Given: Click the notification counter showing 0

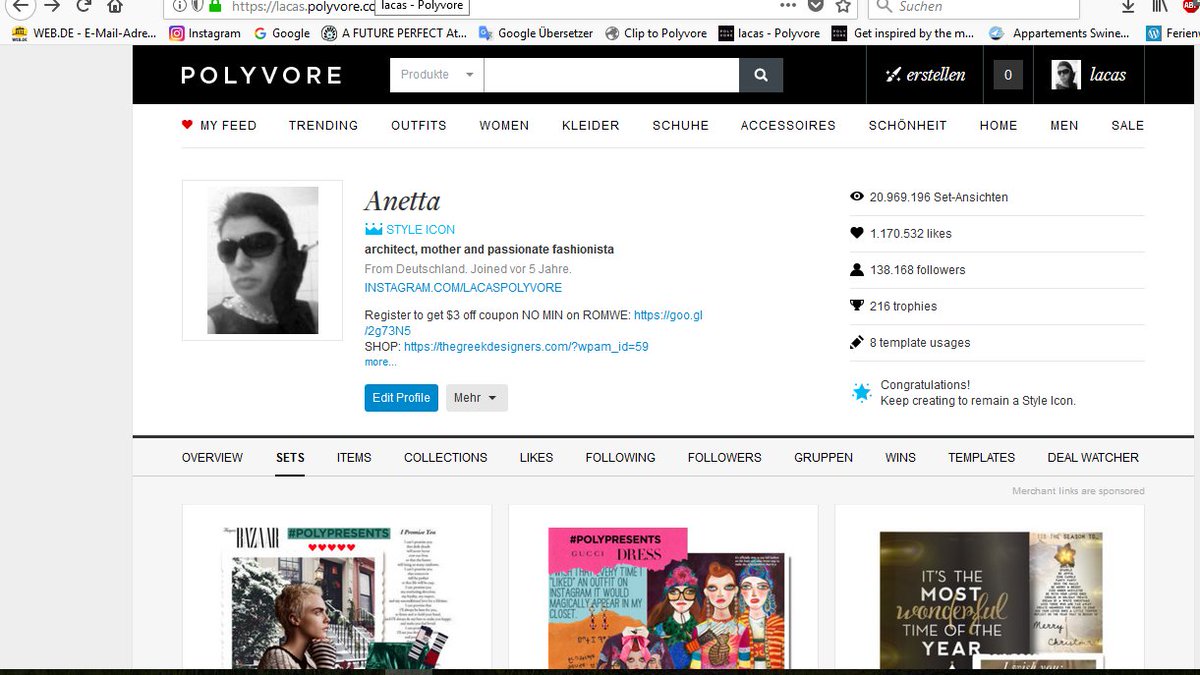Looking at the screenshot, I should 1008,75.
